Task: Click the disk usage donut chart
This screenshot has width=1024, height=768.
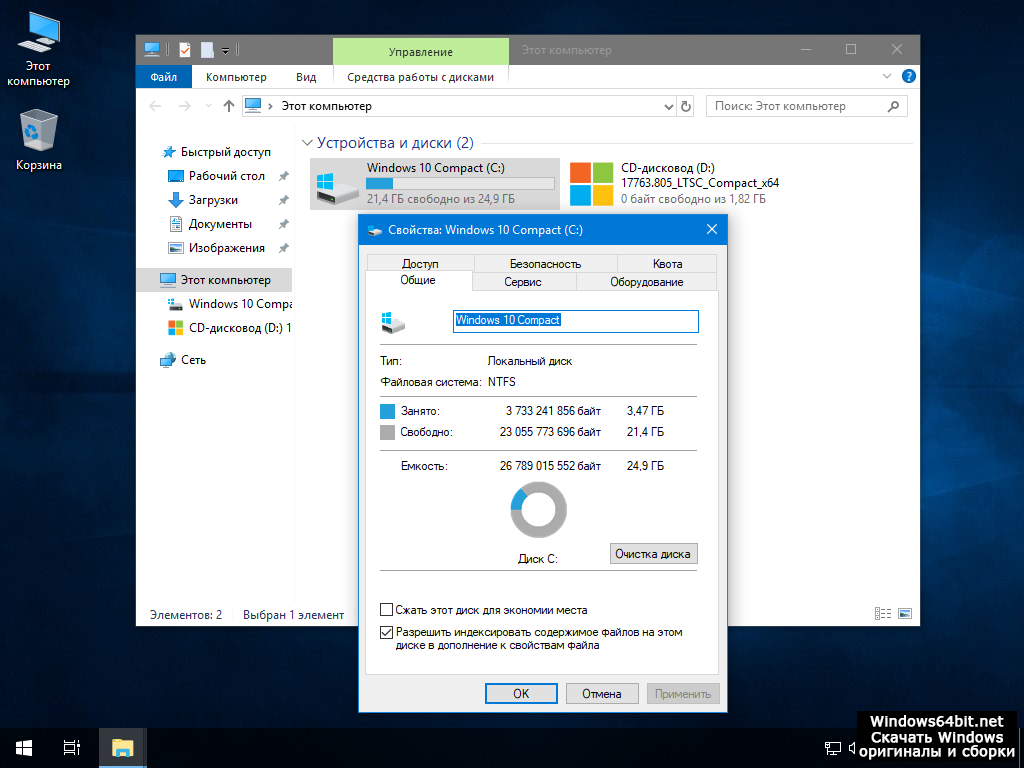Action: pos(538,510)
